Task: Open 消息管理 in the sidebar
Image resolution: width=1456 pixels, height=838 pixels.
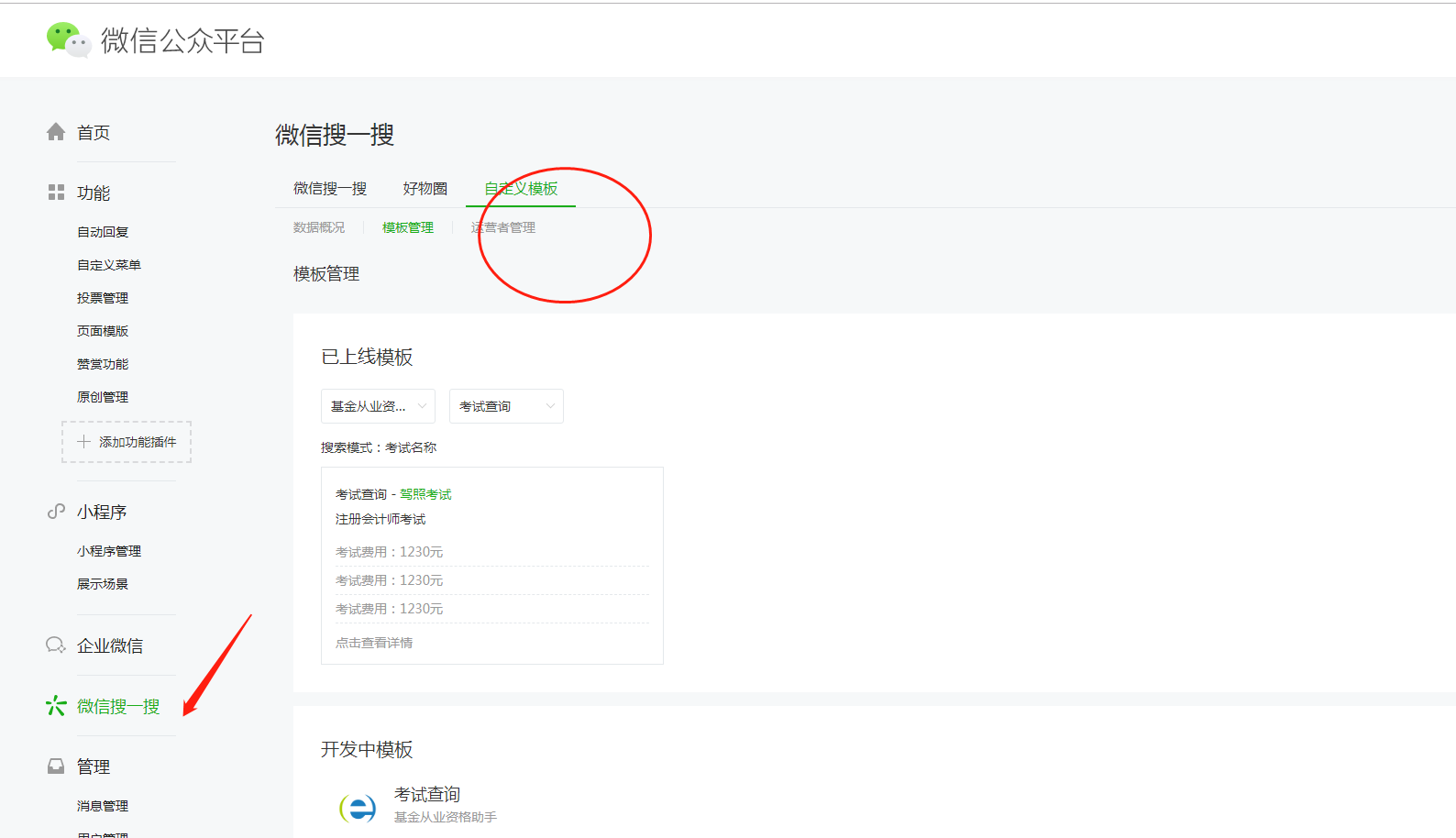Action: pyautogui.click(x=103, y=806)
